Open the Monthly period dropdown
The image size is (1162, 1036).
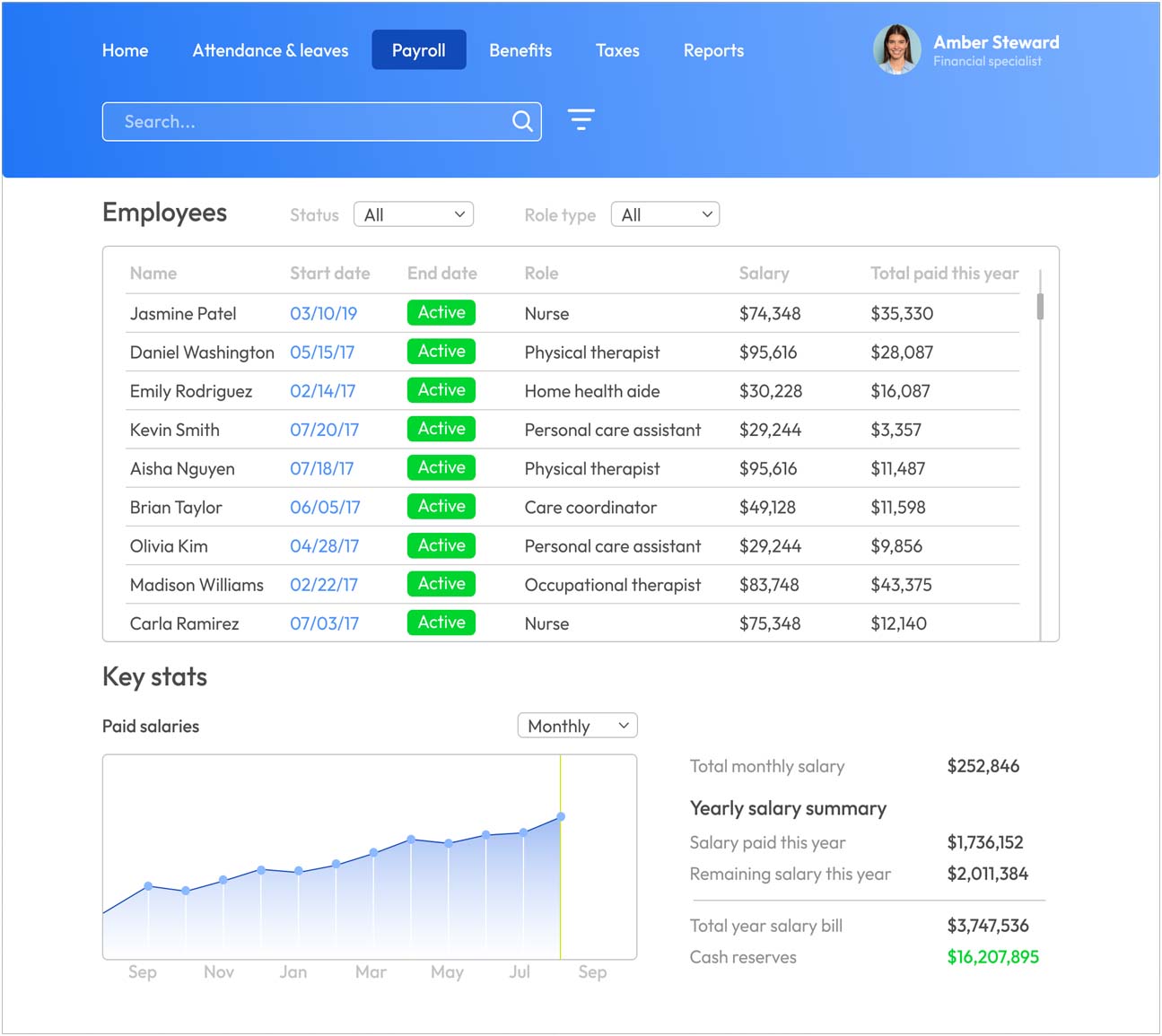click(577, 726)
